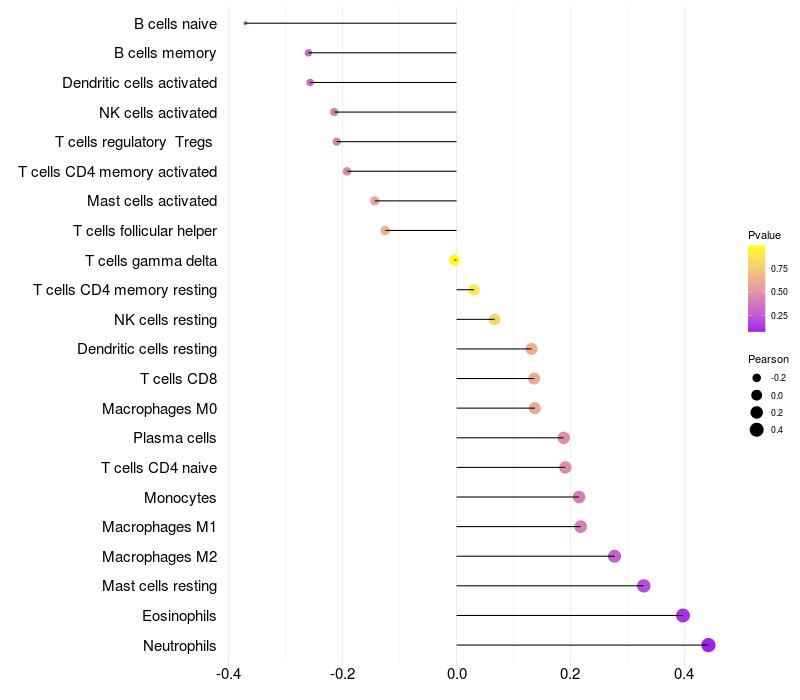Screen dimensions: 800x700
Task: Click the B cells memory data point
Action: tap(308, 52)
